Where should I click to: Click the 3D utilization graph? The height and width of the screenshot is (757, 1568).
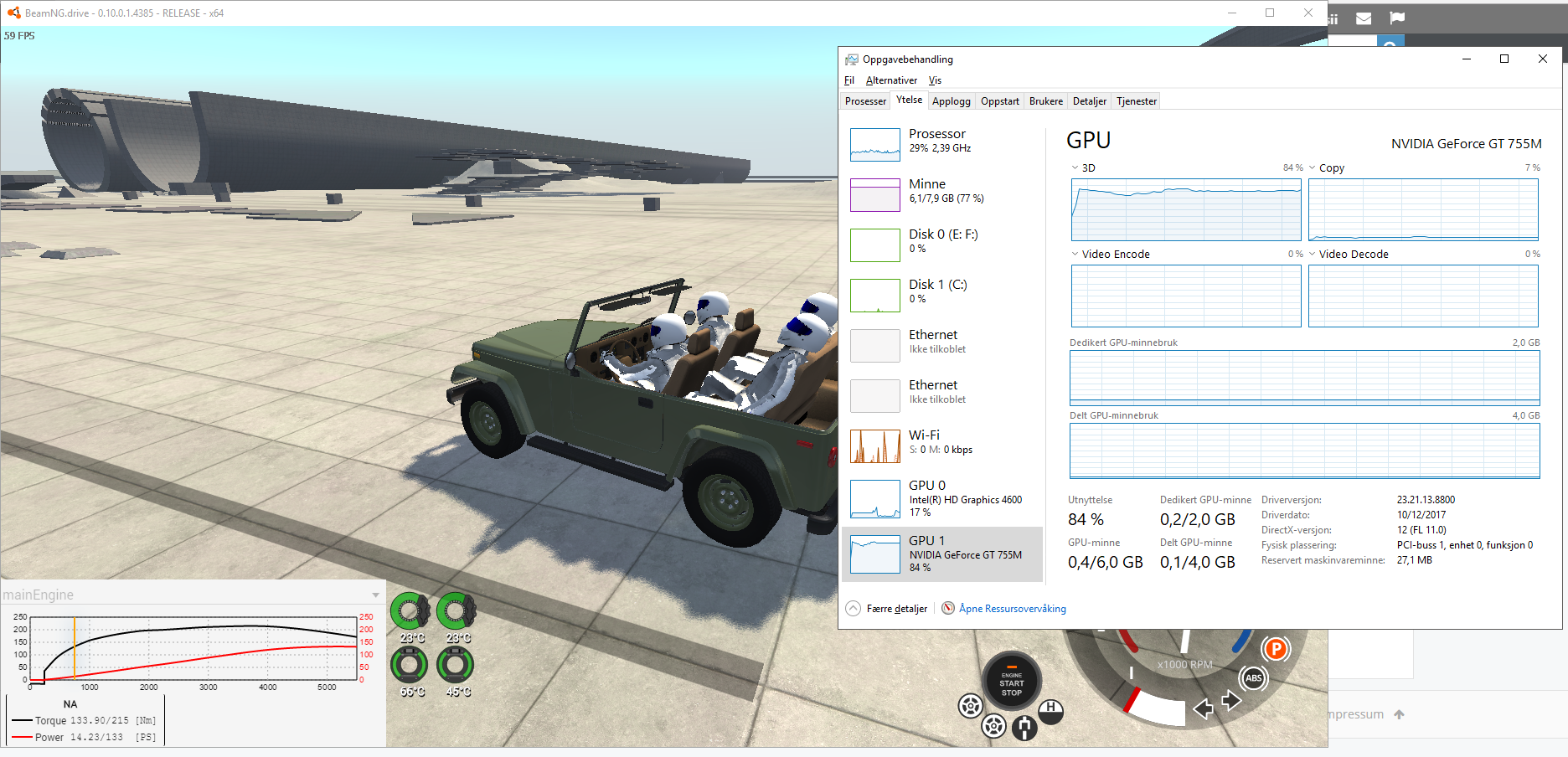tap(1186, 209)
